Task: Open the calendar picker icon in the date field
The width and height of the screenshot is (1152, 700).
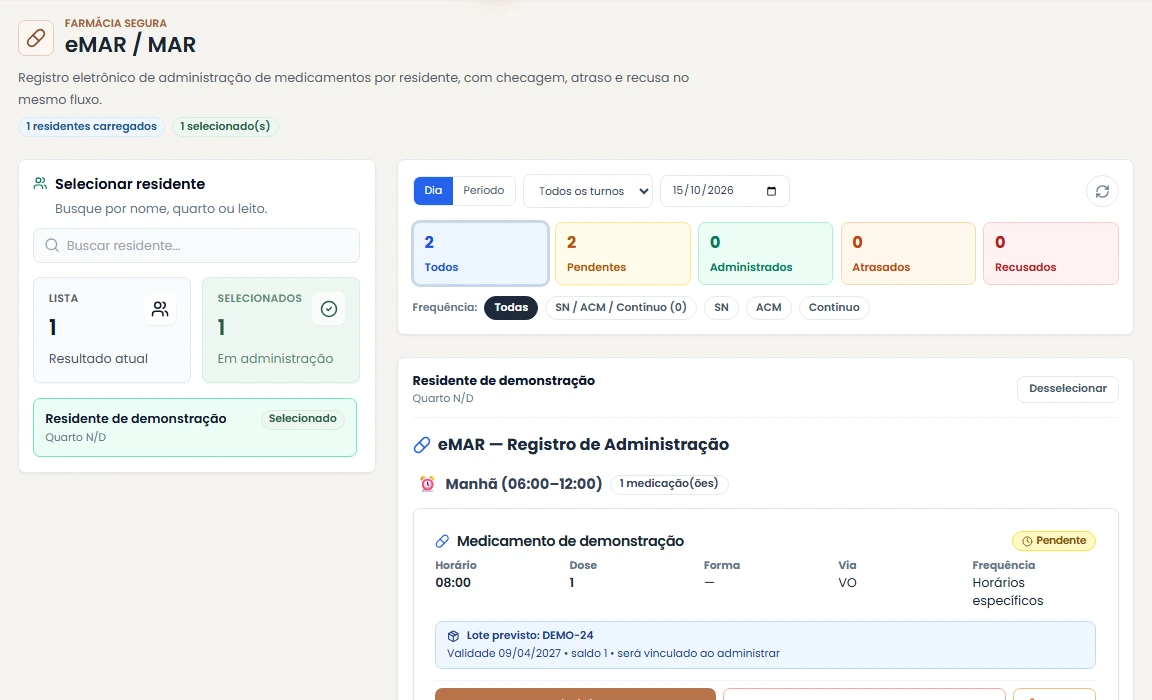Action: 771,191
